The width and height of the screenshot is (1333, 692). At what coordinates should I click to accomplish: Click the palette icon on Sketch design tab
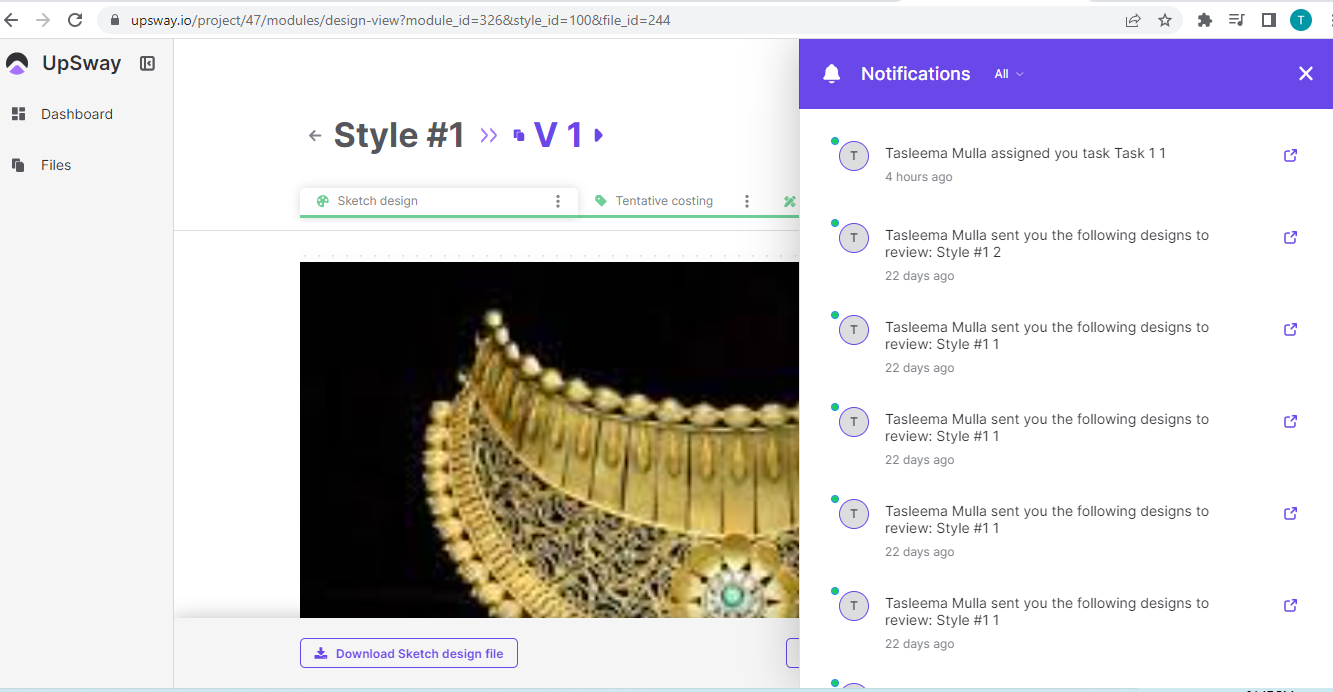pyautogui.click(x=322, y=200)
